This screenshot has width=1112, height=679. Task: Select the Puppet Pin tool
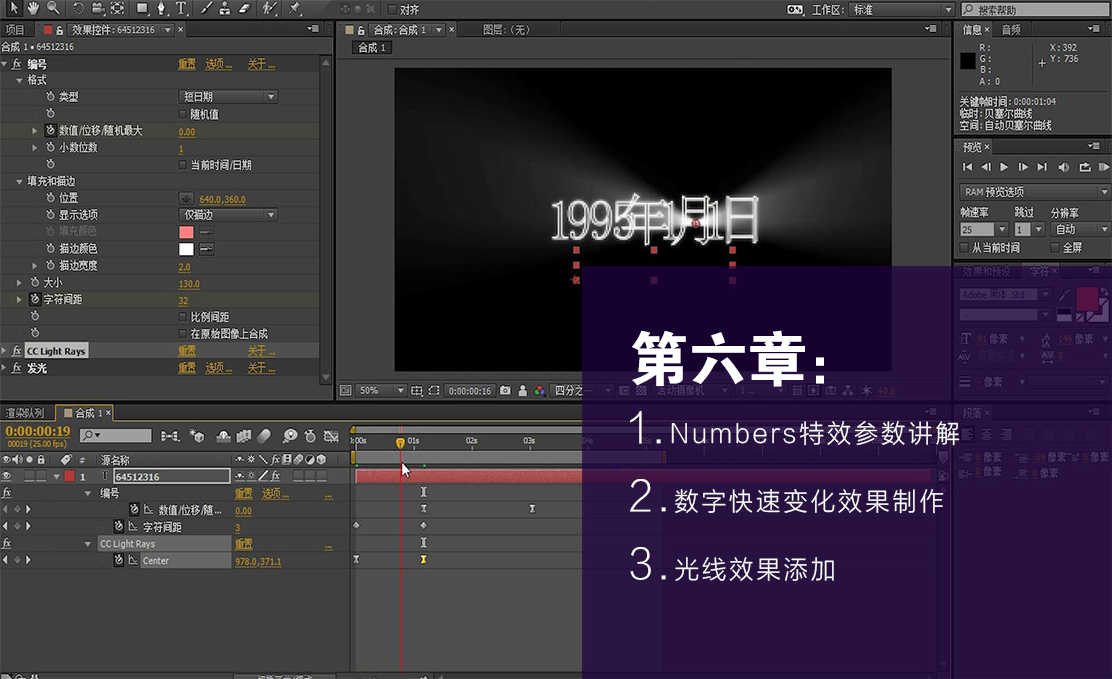click(294, 9)
